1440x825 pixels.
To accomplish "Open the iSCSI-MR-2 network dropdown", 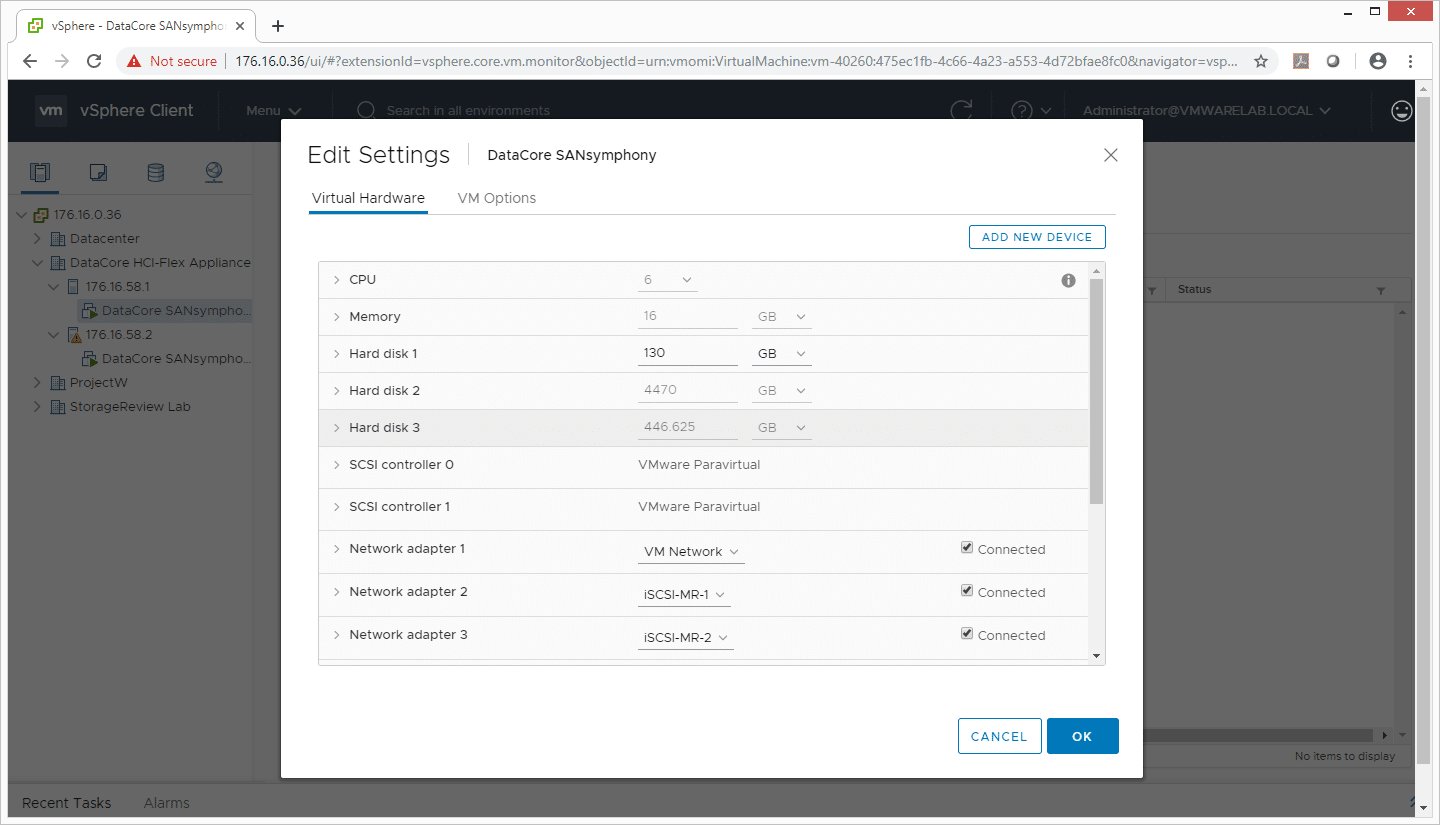I will (686, 638).
